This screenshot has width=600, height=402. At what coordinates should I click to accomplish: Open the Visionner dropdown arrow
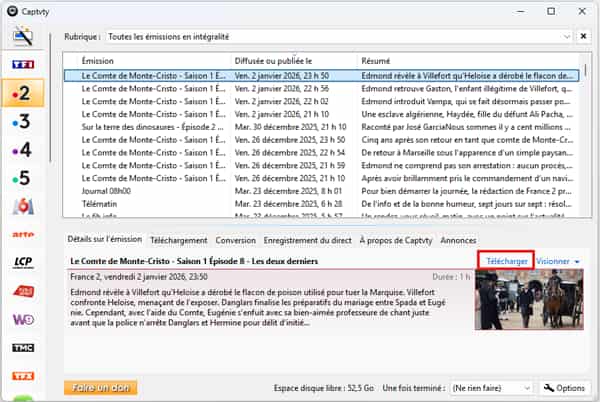[578, 261]
